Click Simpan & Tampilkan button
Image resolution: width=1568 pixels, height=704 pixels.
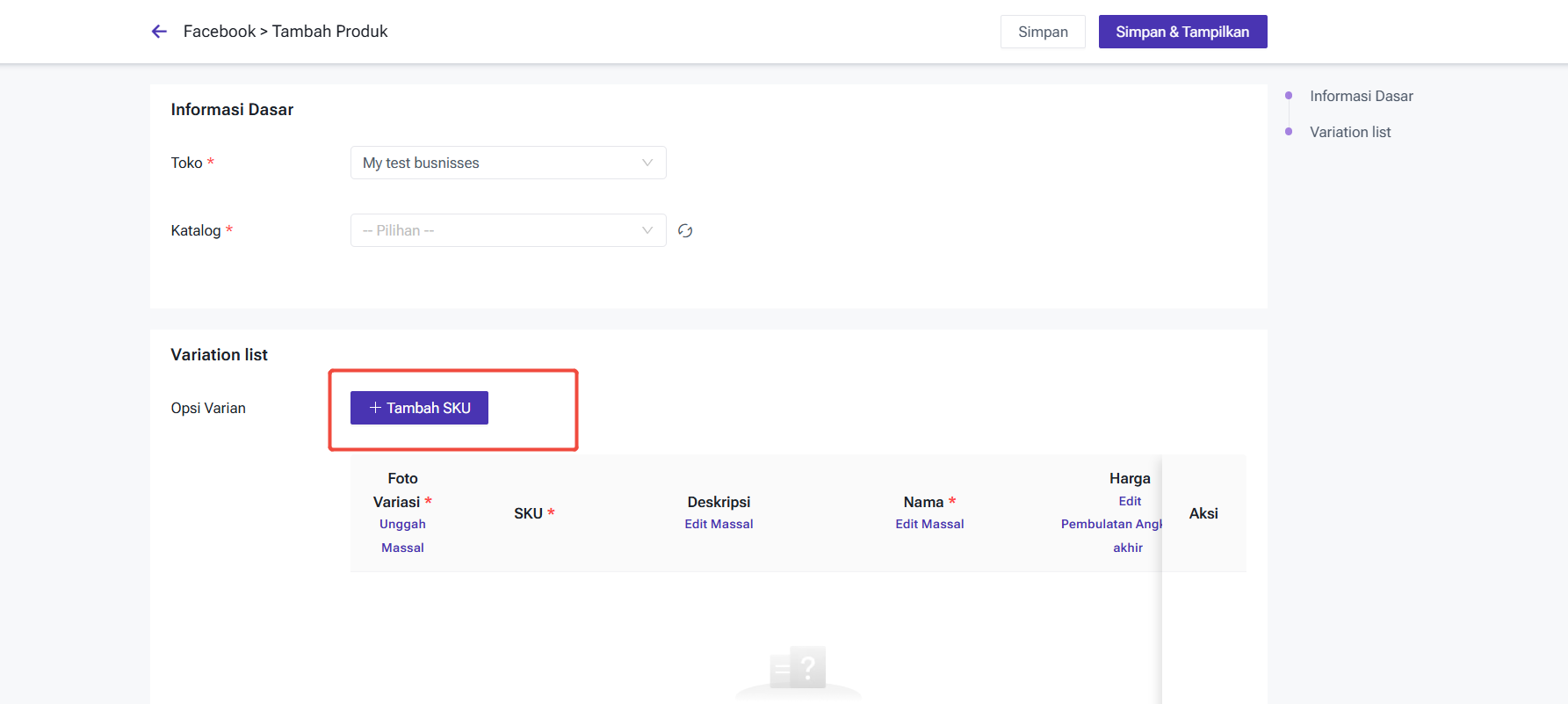pos(1181,32)
